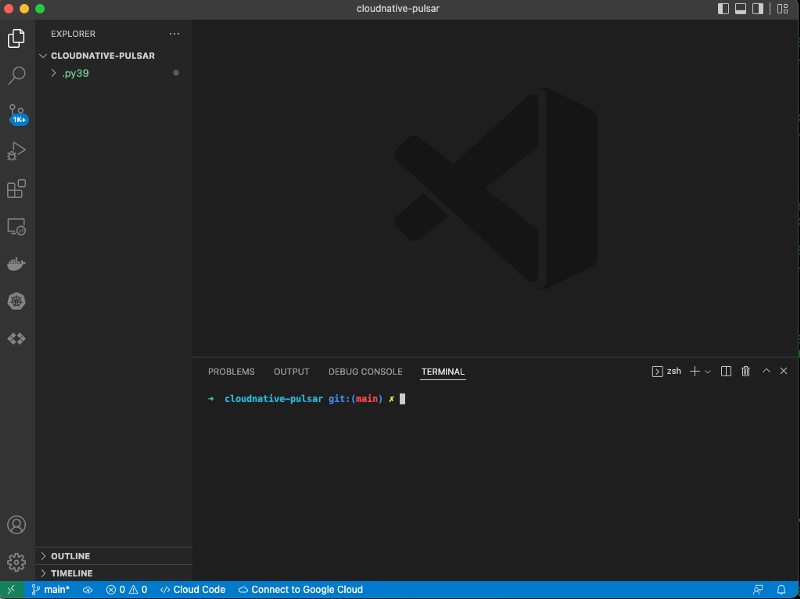This screenshot has width=800, height=599.
Task: Click the Docker whale icon
Action: [x=16, y=263]
